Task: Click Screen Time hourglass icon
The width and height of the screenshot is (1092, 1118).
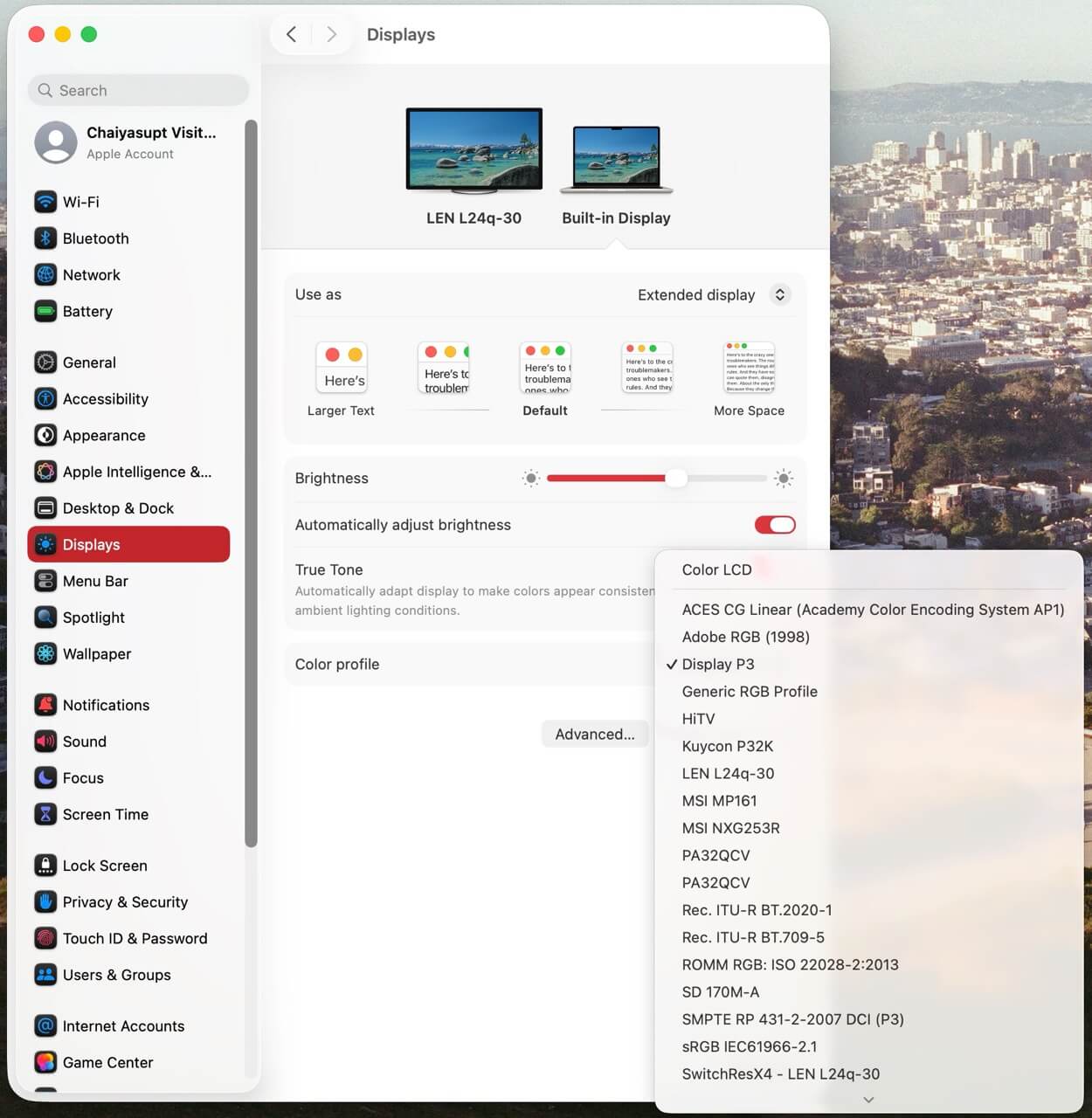Action: [45, 814]
